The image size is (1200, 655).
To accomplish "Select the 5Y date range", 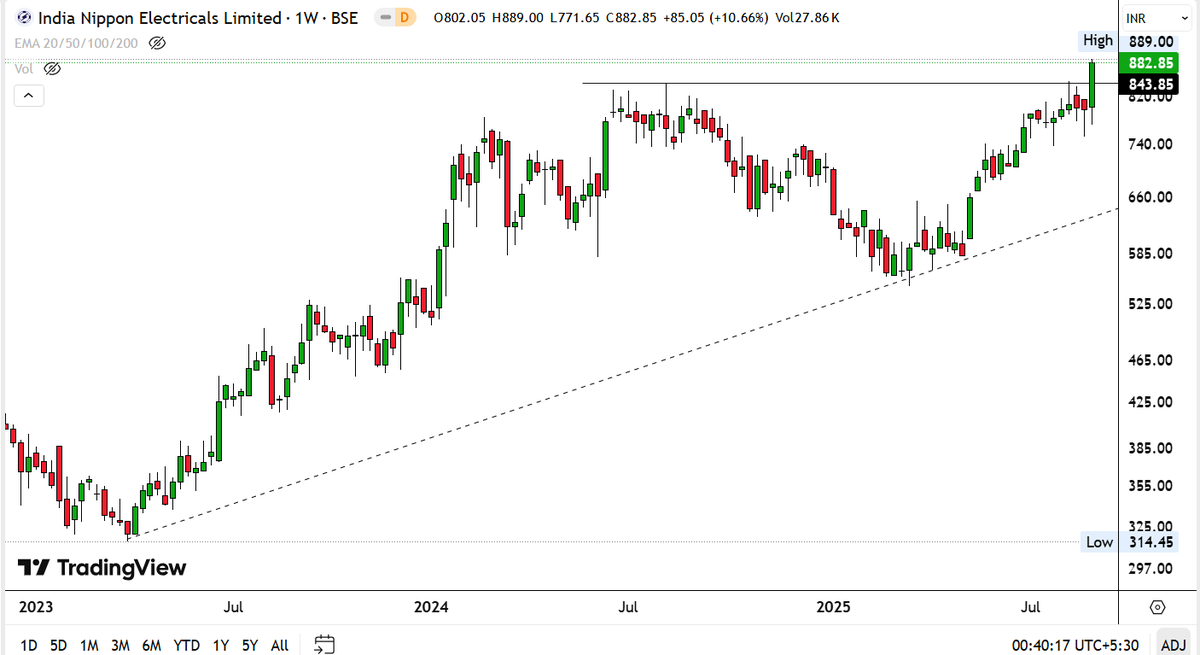I will (x=250, y=645).
